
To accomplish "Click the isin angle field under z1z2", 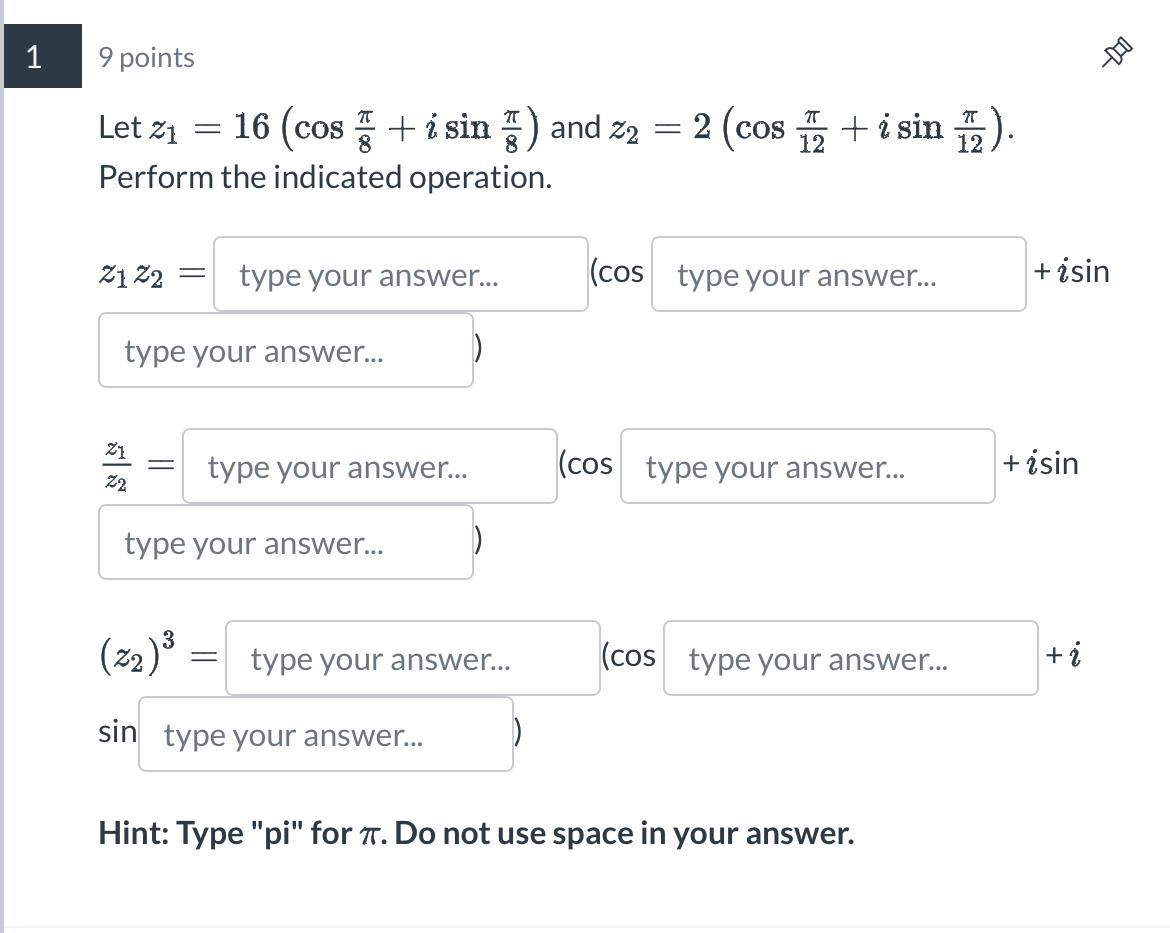I will coord(285,350).
